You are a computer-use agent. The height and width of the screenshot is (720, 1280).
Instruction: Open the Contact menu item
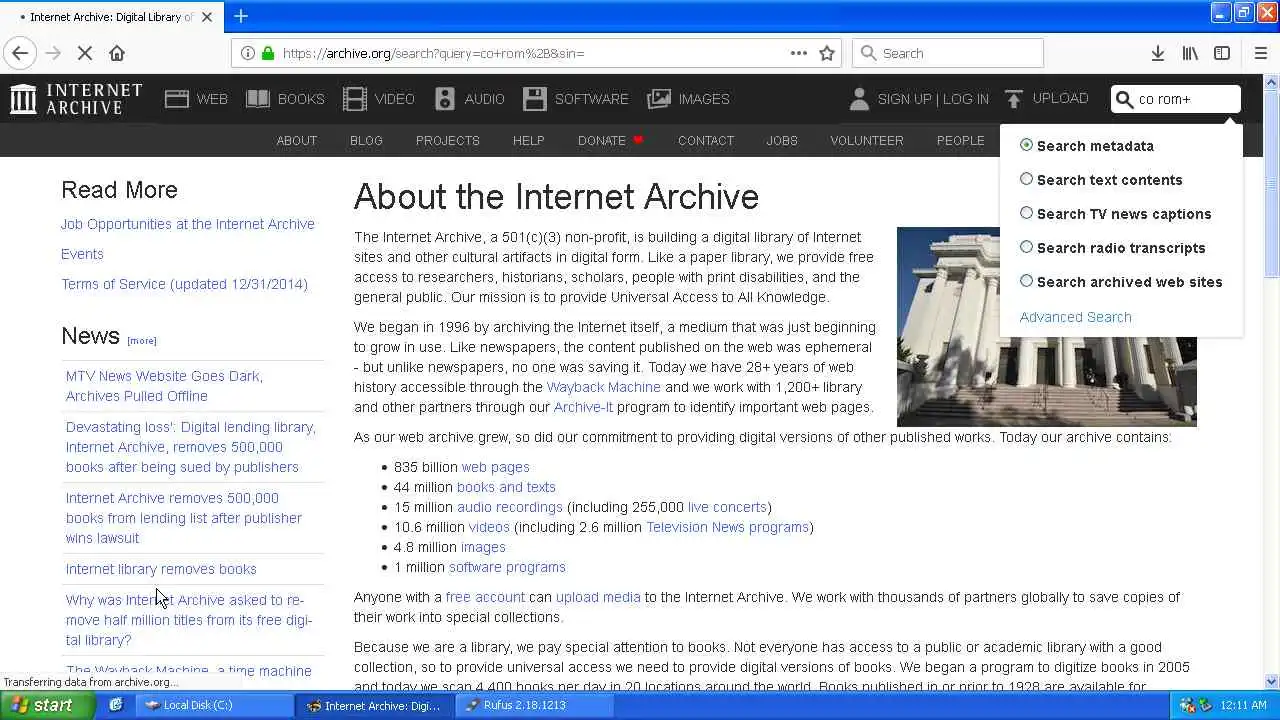[x=706, y=140]
